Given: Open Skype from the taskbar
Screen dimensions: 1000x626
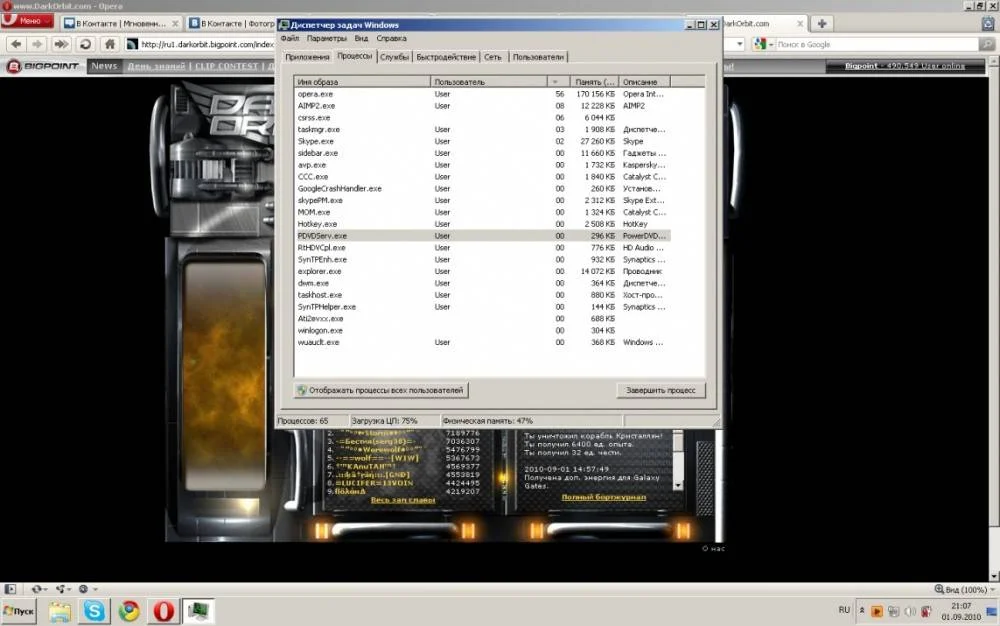Looking at the screenshot, I should [94, 610].
